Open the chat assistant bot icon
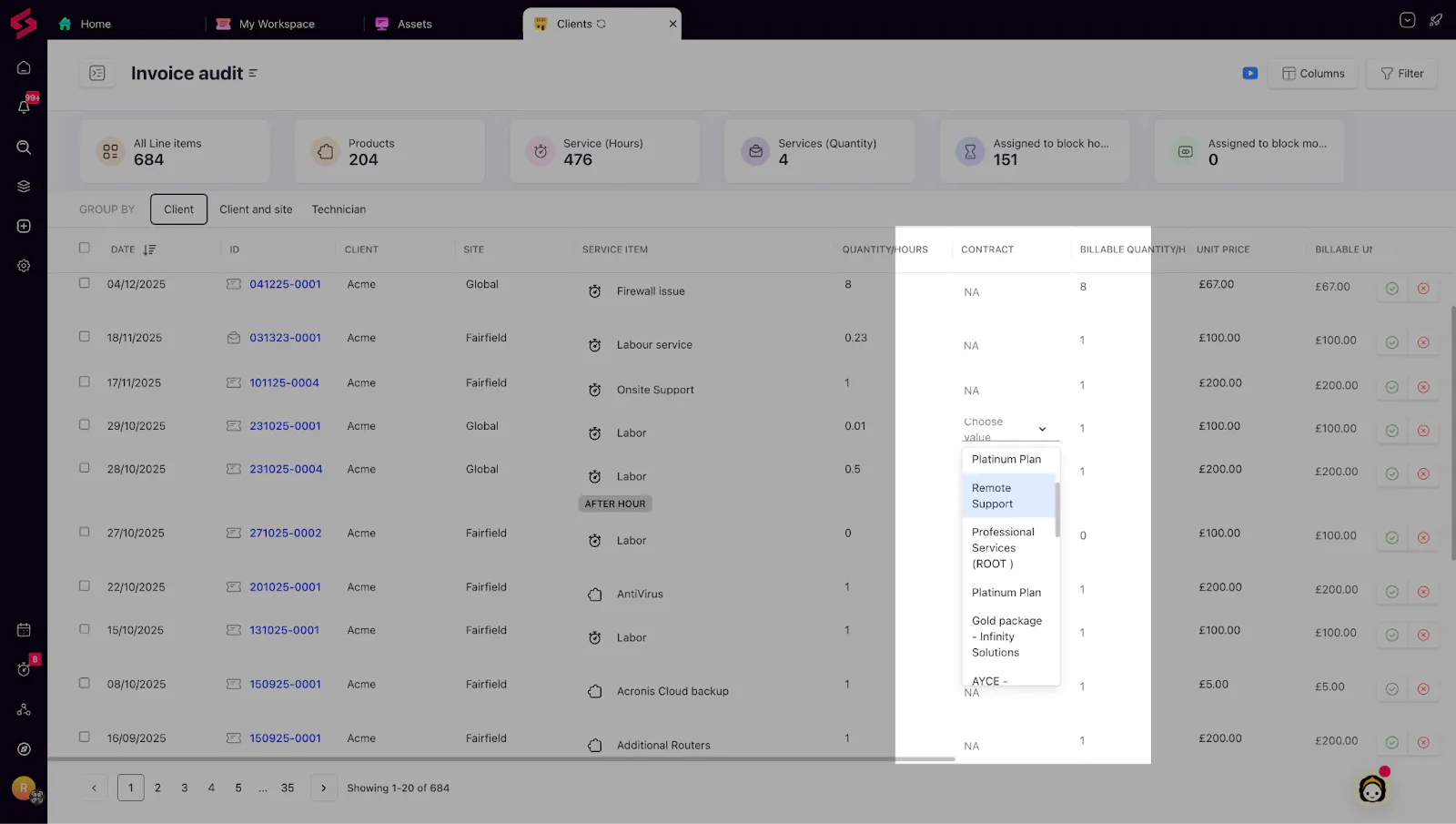1456x824 pixels. pyautogui.click(x=1372, y=788)
